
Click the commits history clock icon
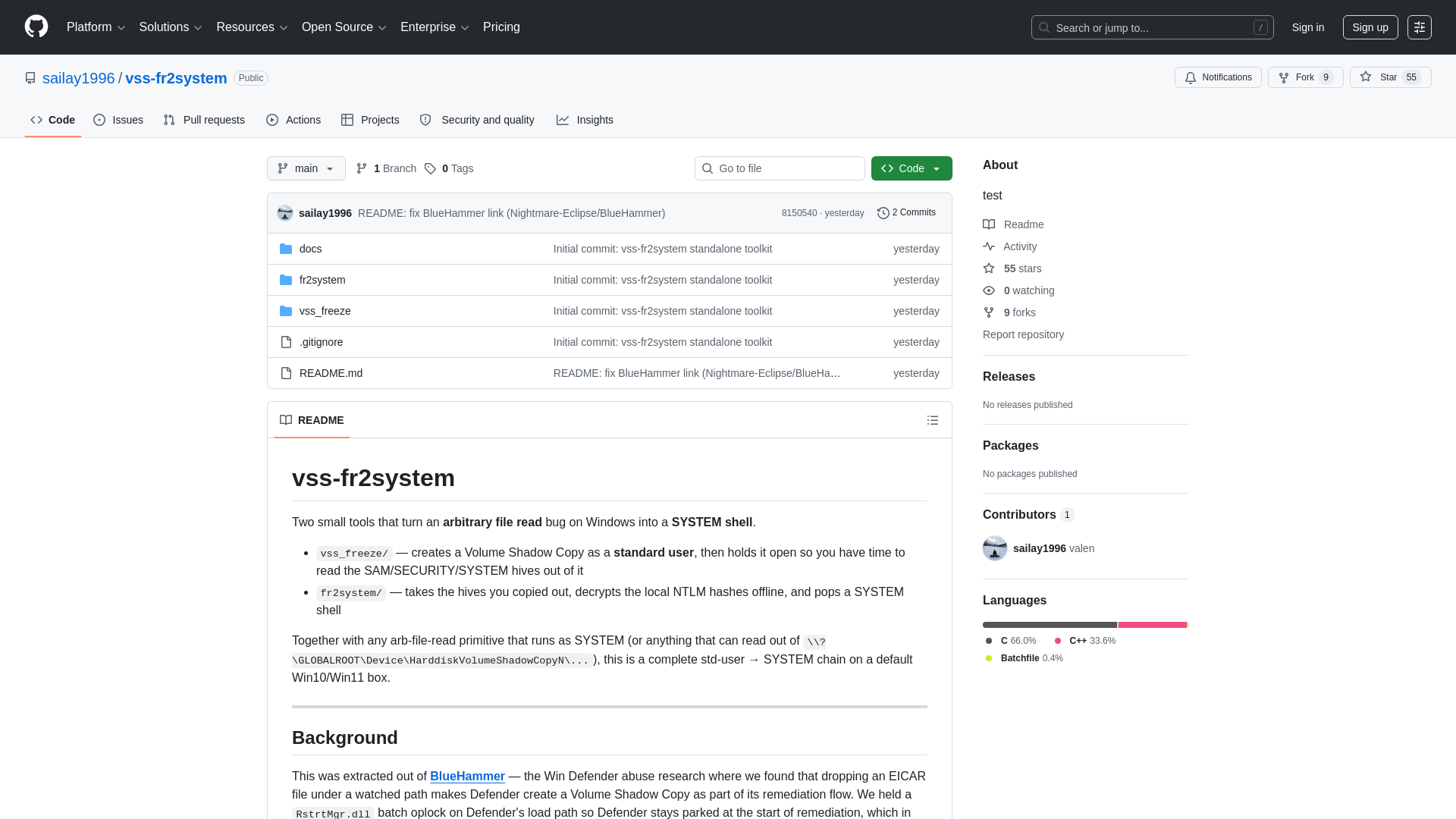883,213
